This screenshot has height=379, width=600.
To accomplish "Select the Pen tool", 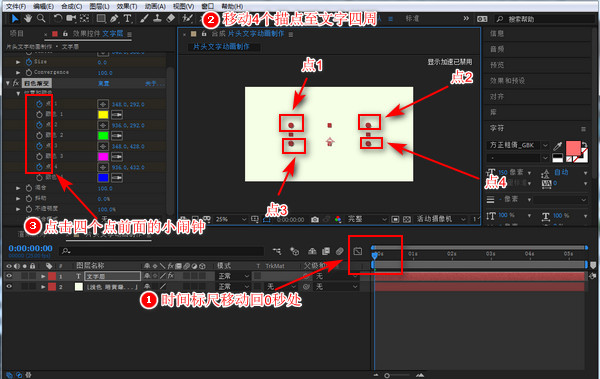I will click(x=114, y=18).
